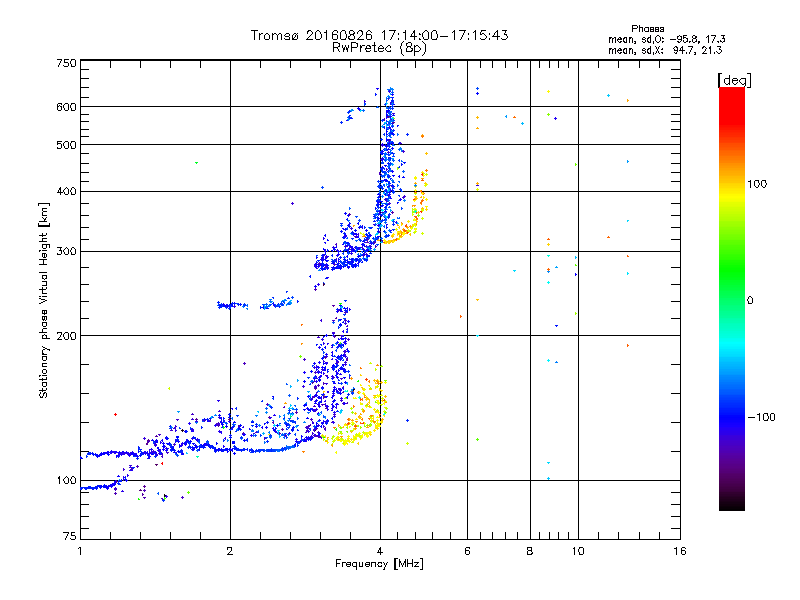Click the colorbar tick label '-100'
The height and width of the screenshot is (600, 800).
761,417
